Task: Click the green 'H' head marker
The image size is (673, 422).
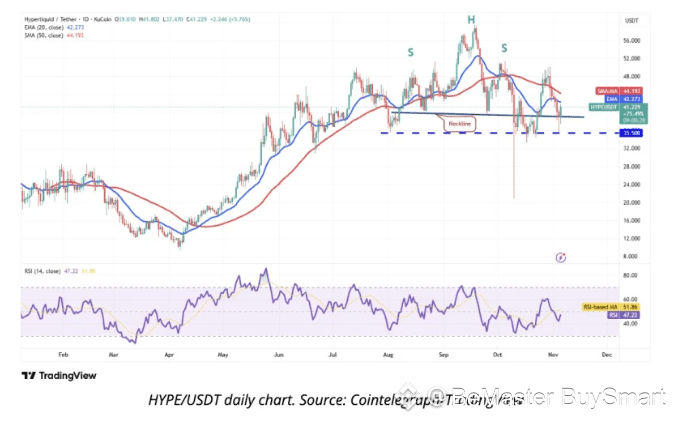Action: (471, 20)
